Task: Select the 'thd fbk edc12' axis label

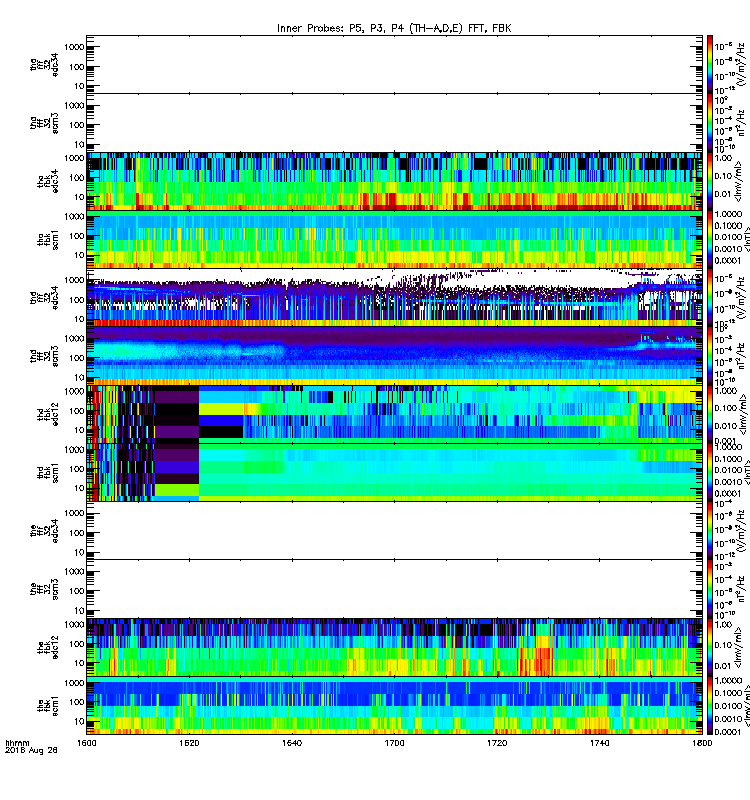Action: [x=48, y=414]
